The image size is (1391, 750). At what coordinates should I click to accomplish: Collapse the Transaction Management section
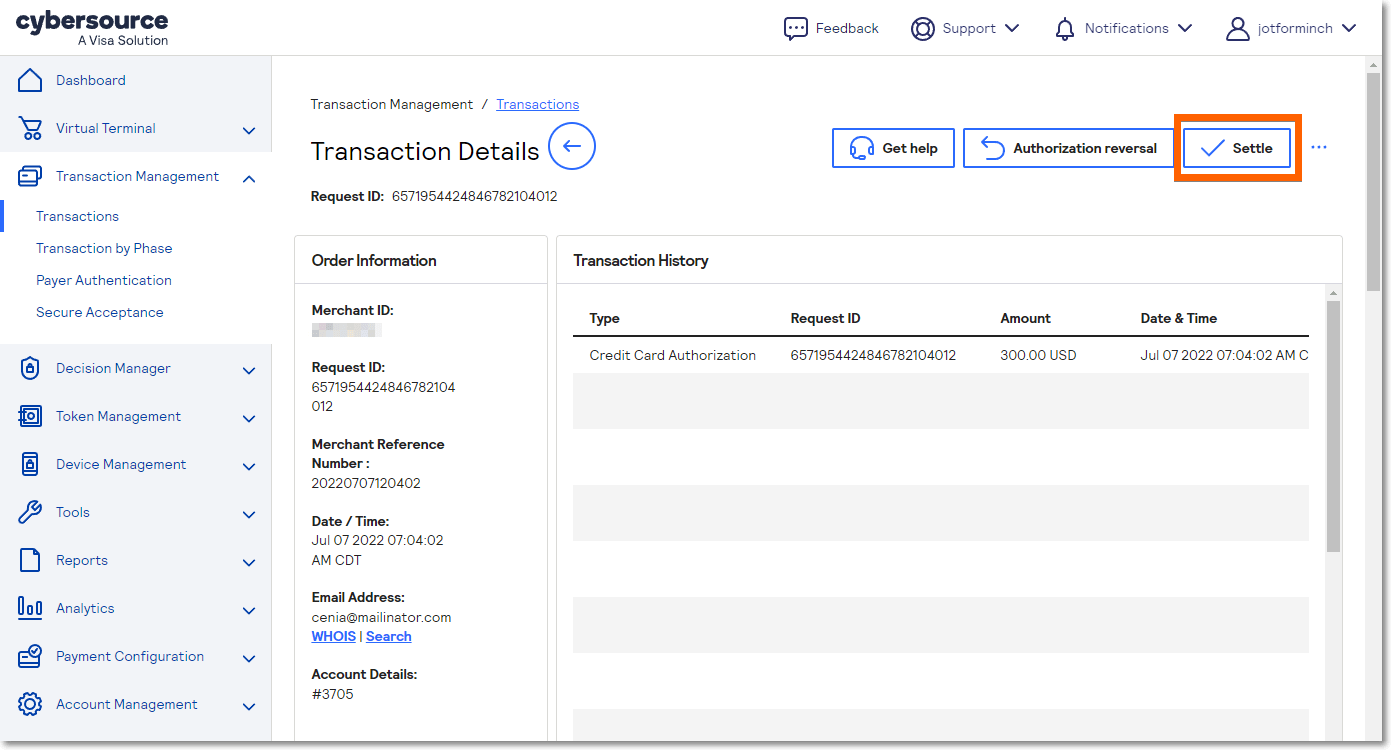coord(249,178)
